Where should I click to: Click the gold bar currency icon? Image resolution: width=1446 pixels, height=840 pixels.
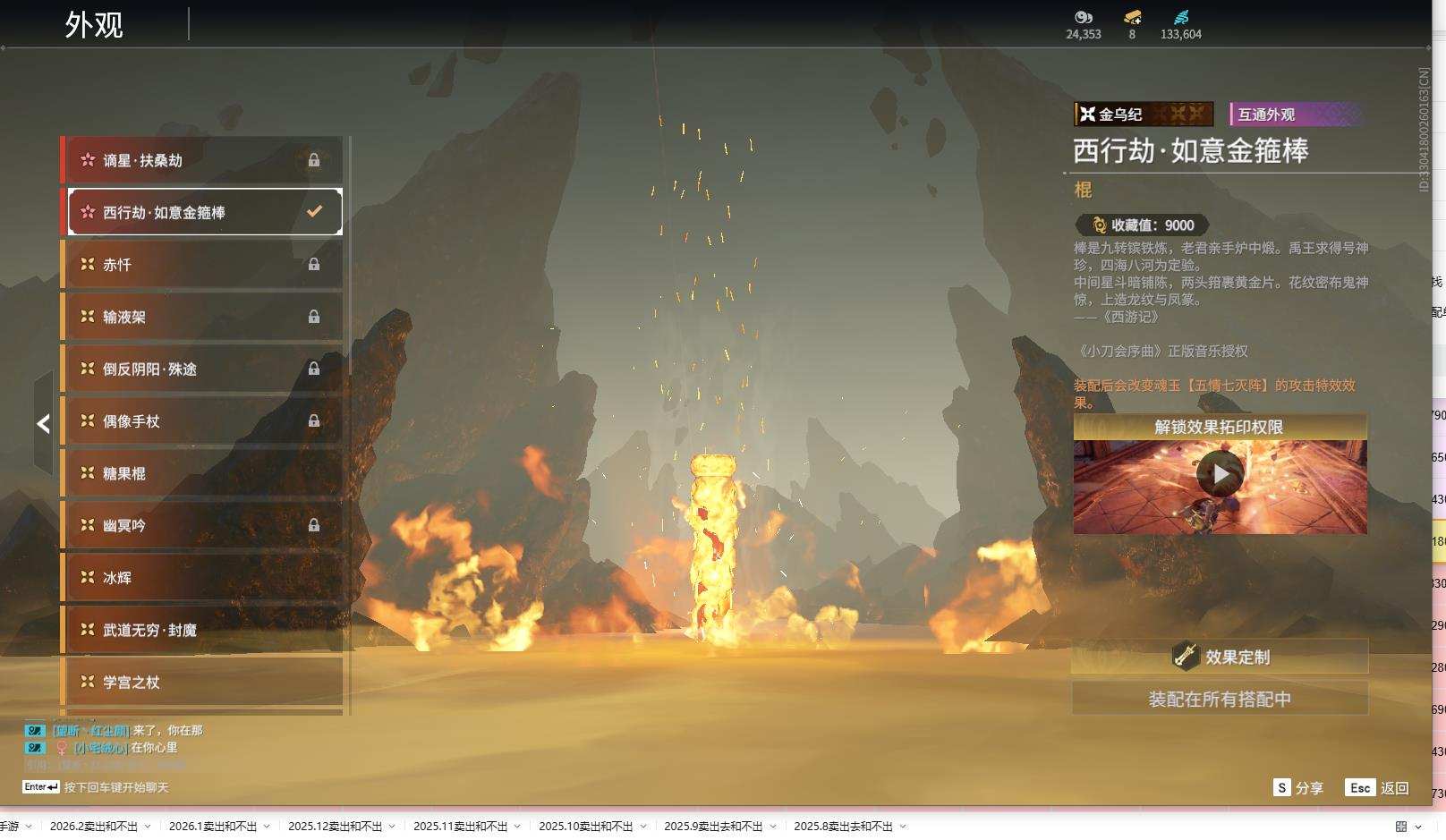[1132, 17]
